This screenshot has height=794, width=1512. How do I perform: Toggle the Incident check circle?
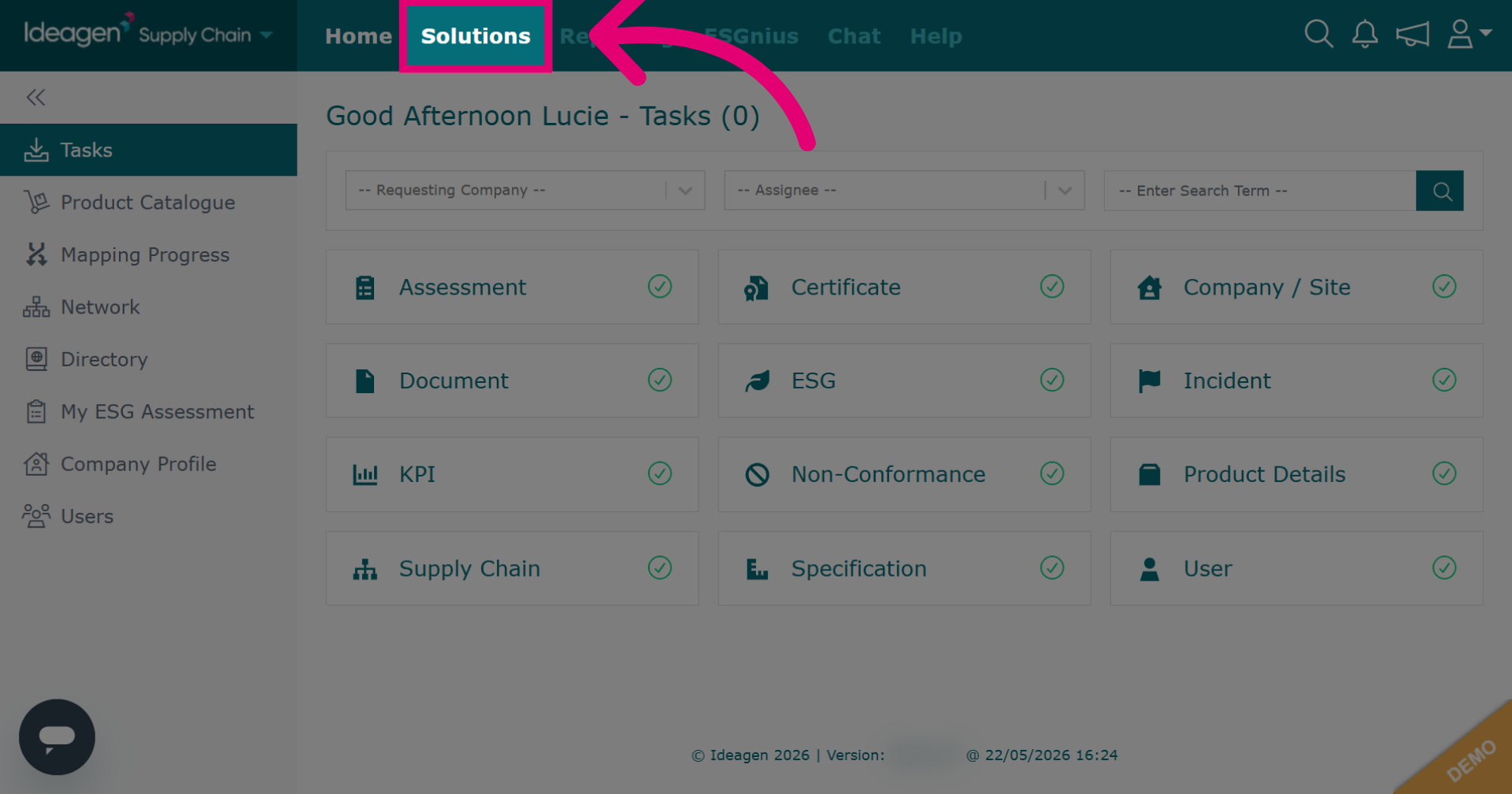click(1444, 380)
